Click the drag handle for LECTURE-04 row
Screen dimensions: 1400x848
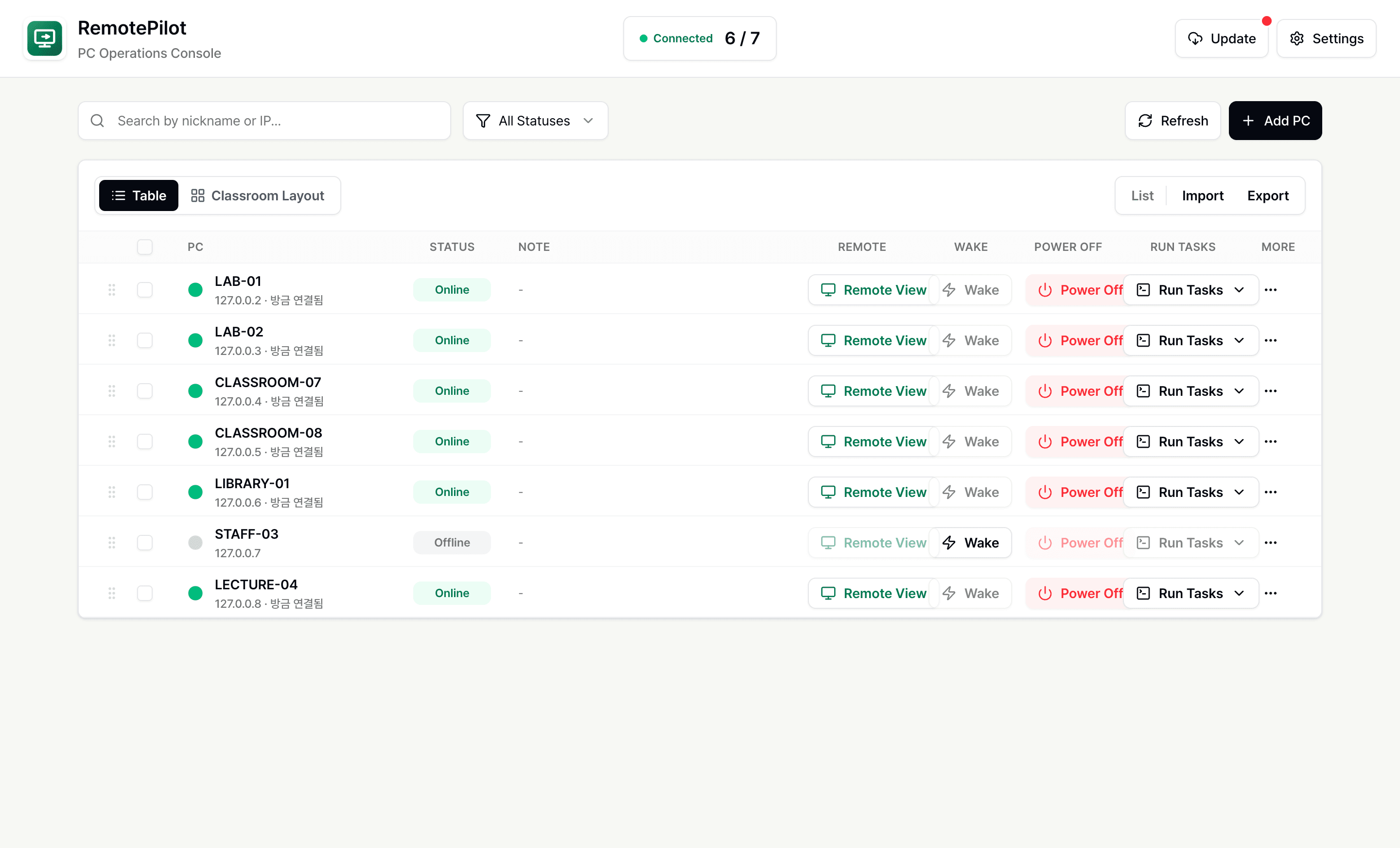coord(112,593)
